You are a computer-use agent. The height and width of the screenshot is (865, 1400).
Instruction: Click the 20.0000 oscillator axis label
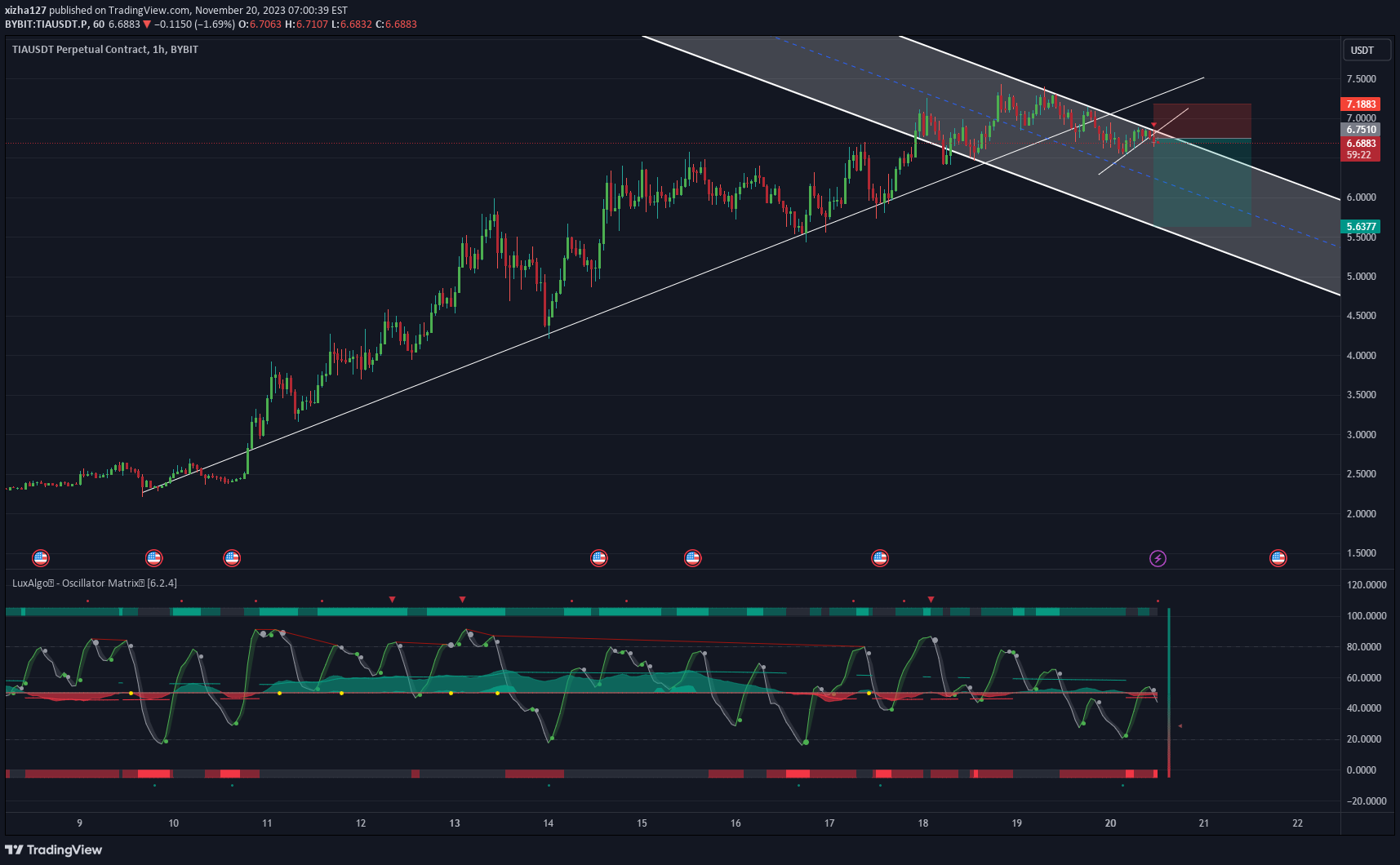coord(1363,739)
